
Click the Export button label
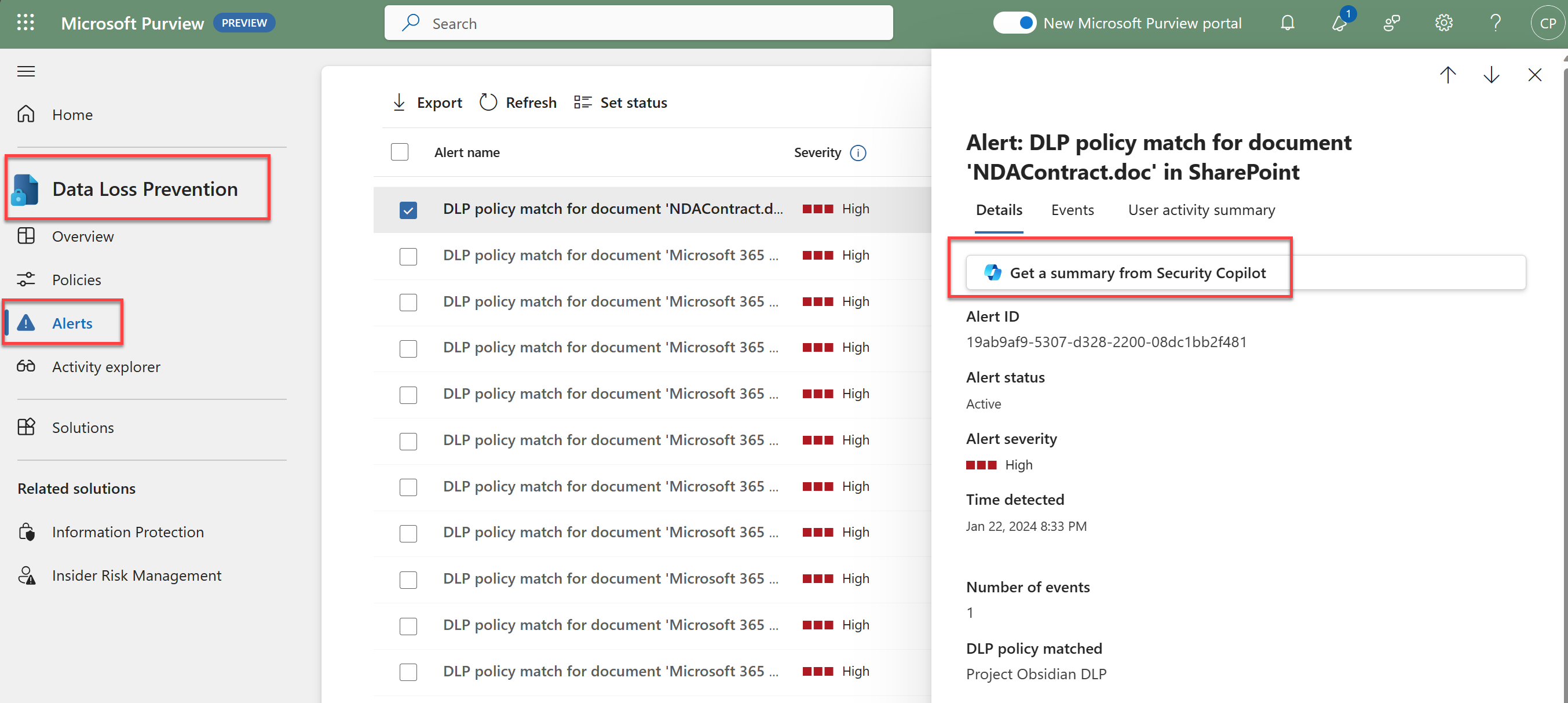[x=439, y=103]
